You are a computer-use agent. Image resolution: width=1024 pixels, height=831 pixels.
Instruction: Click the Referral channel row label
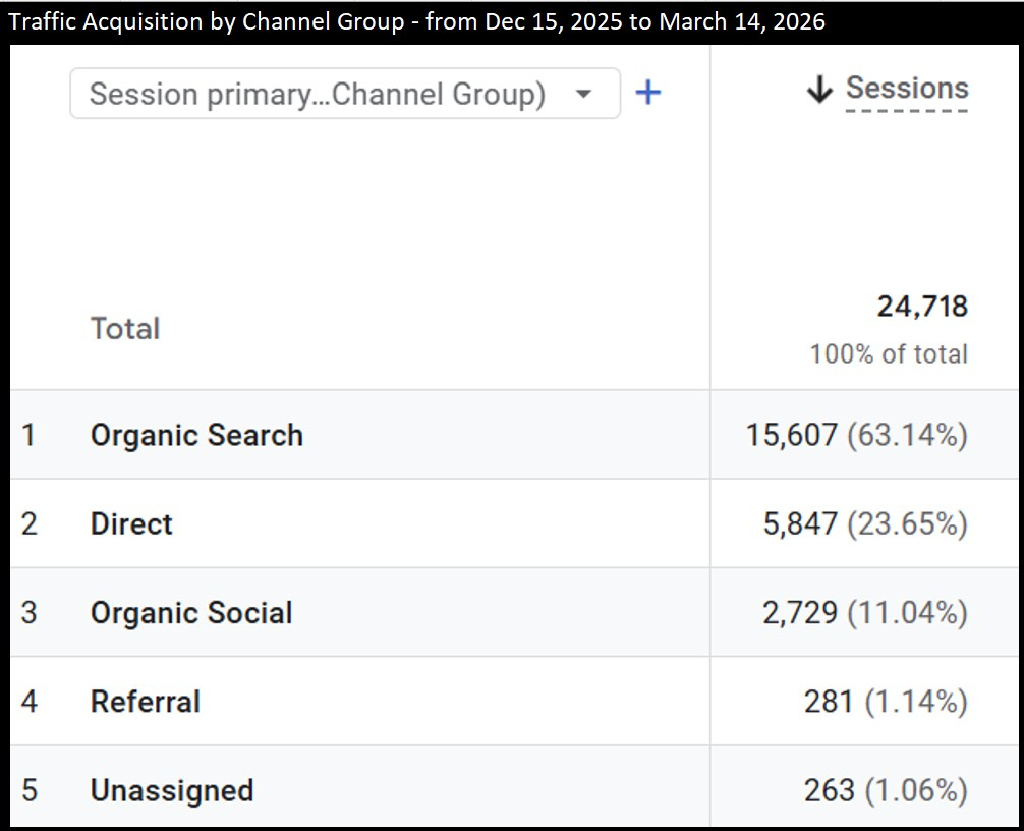[x=145, y=702]
